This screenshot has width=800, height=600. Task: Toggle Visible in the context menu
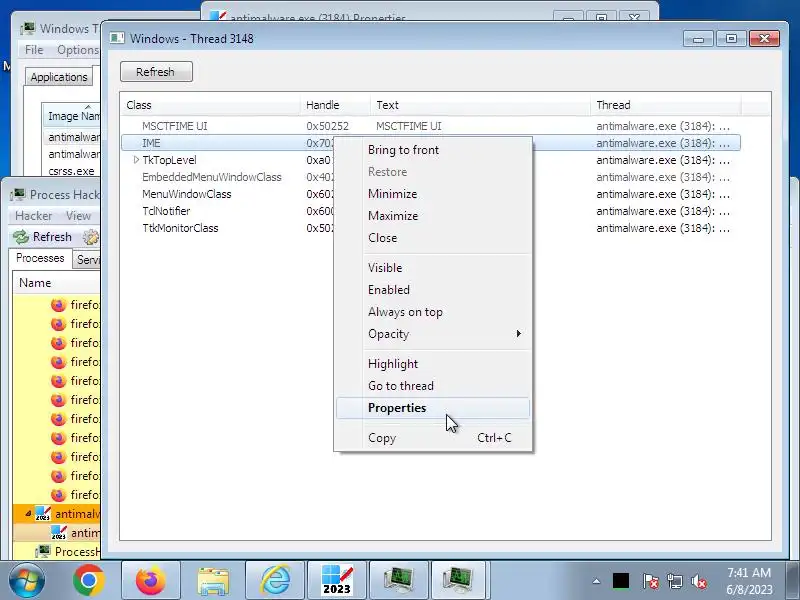[433, 268]
